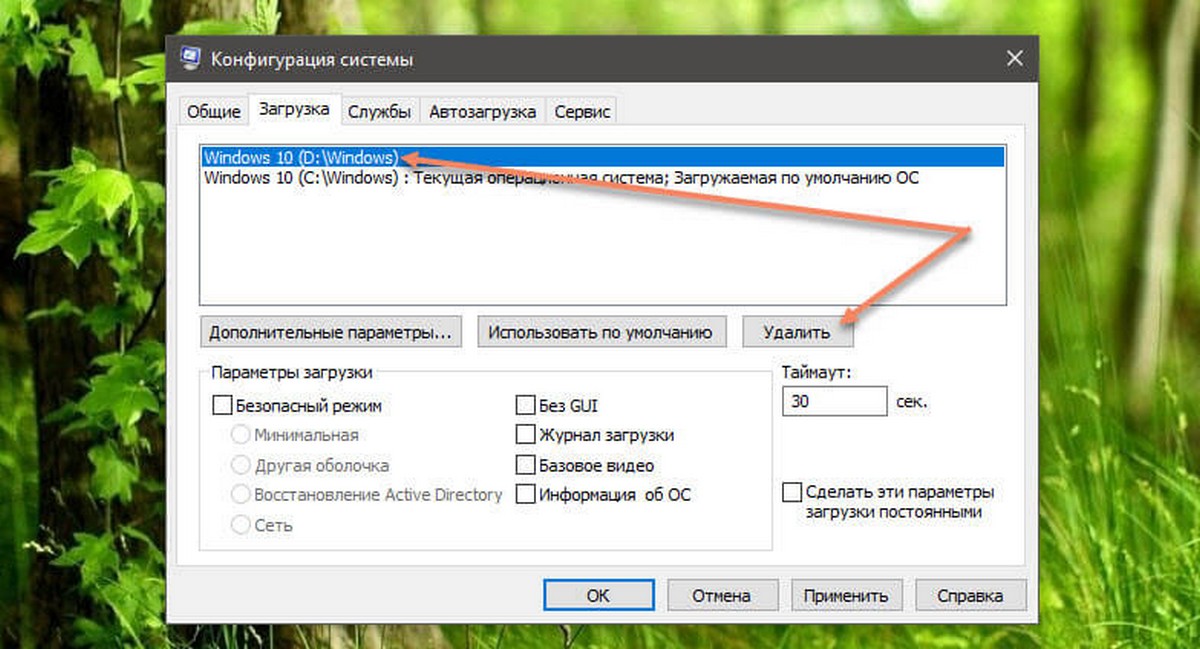Viewport: 1200px width, 649px height.
Task: Select the Windows 10 (C:\Windows) boot entry
Action: click(x=603, y=178)
